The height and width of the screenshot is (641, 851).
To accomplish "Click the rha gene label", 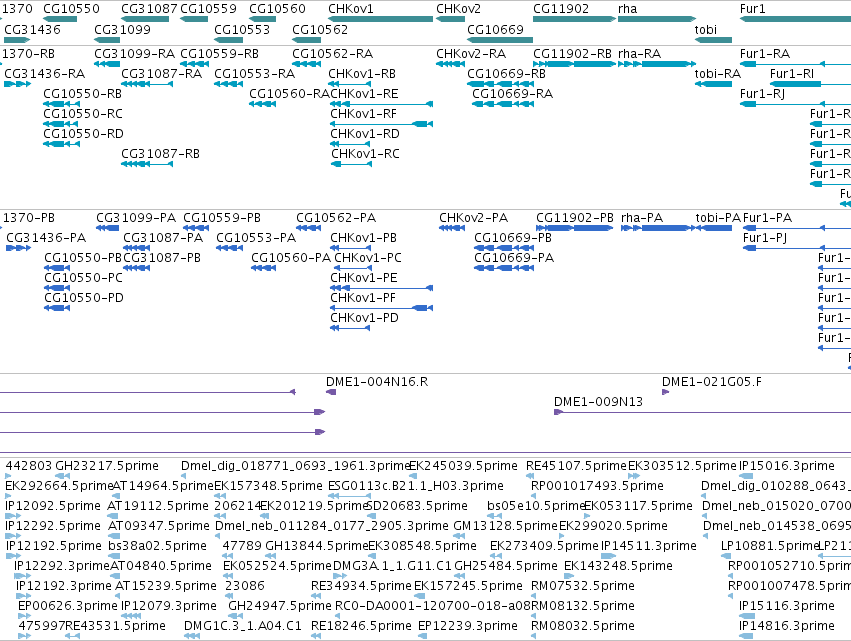I will pyautogui.click(x=627, y=9).
